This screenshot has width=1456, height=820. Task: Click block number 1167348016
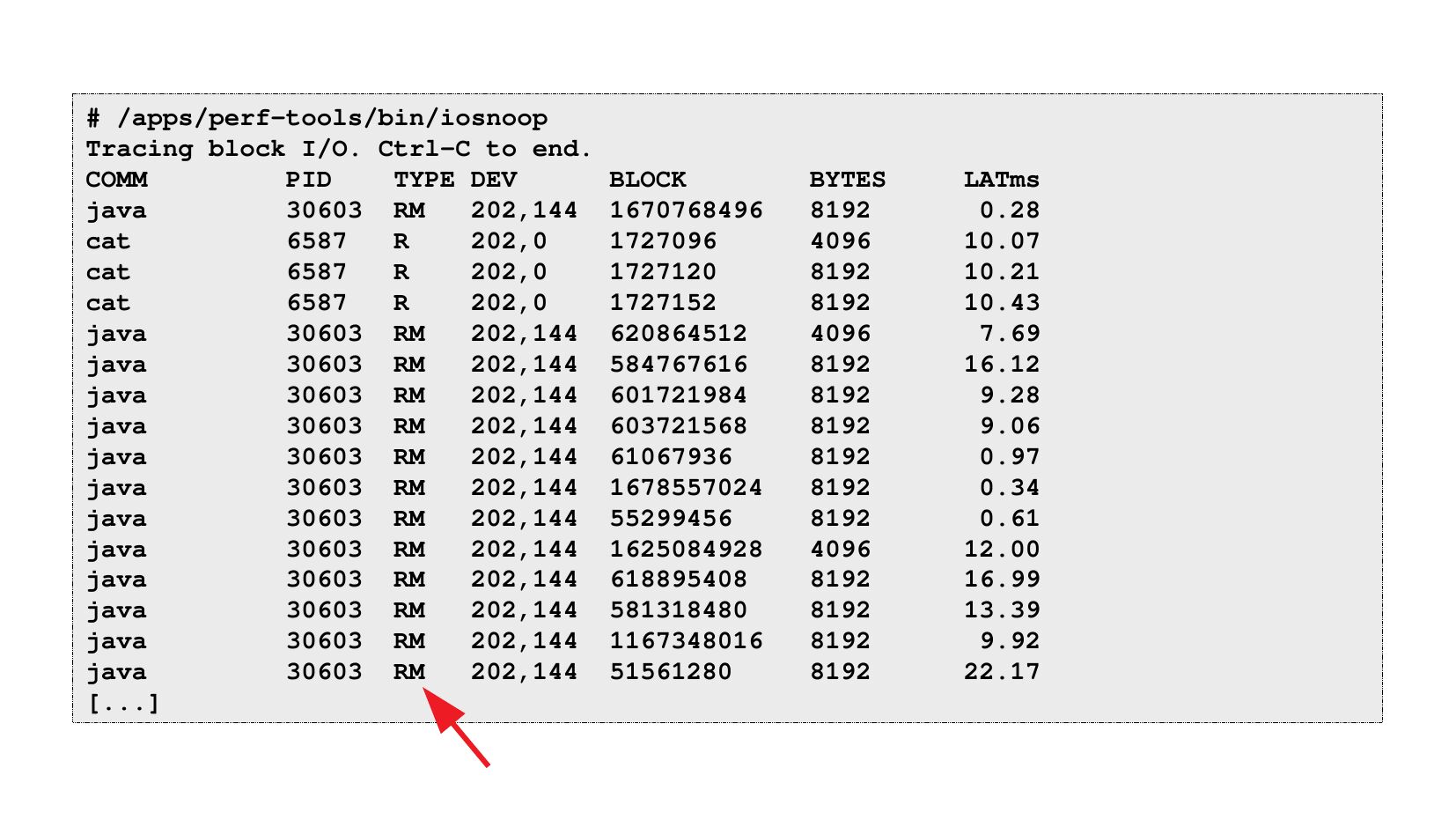(686, 641)
